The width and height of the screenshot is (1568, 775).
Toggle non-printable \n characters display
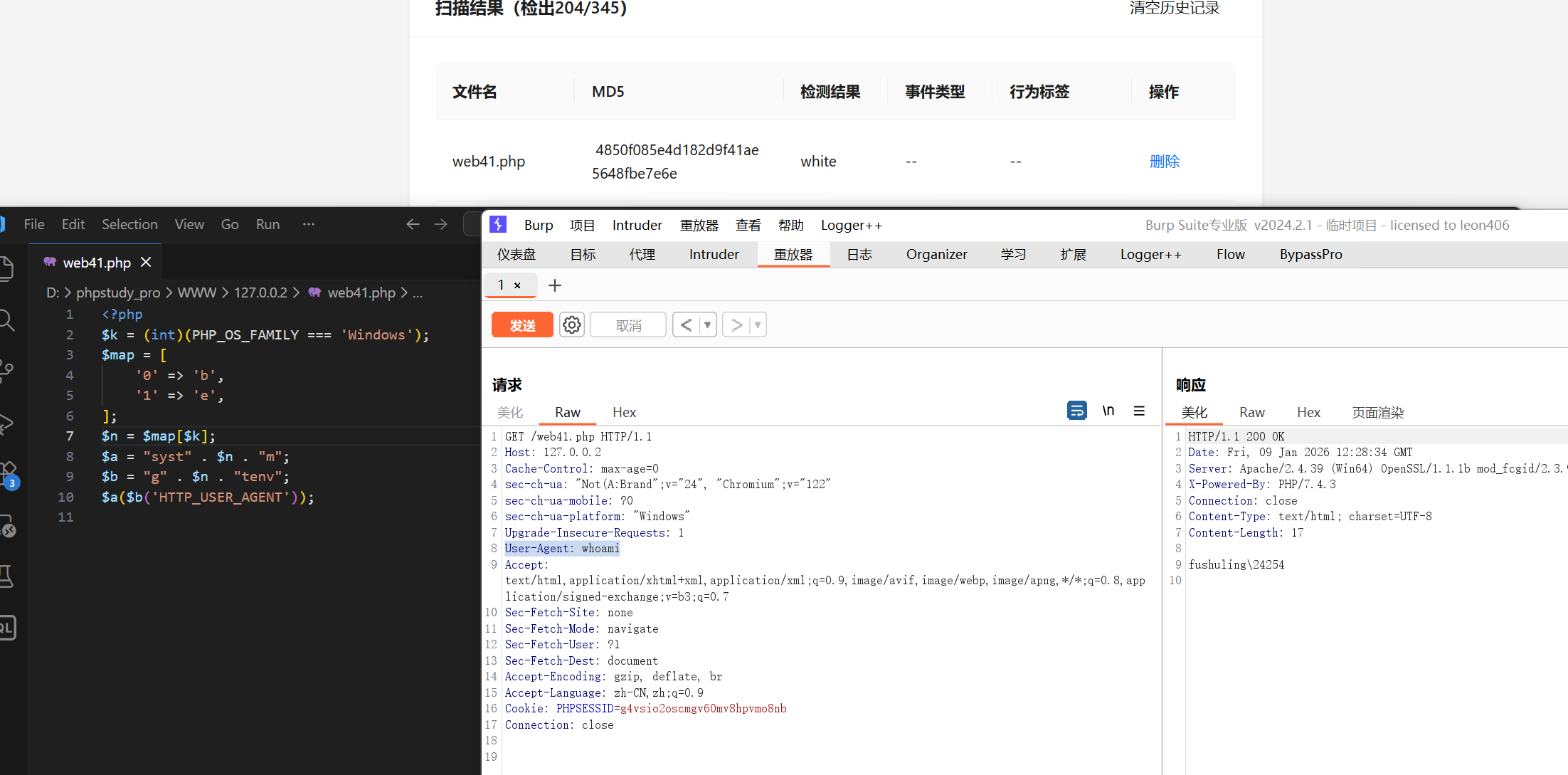pyautogui.click(x=1108, y=411)
